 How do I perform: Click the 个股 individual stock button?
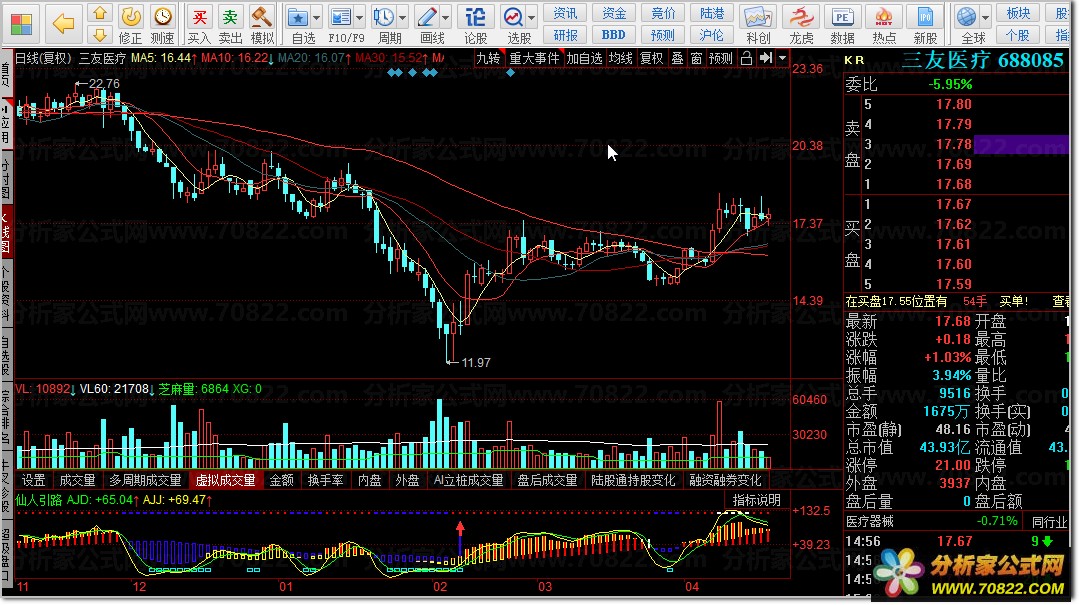1018,34
